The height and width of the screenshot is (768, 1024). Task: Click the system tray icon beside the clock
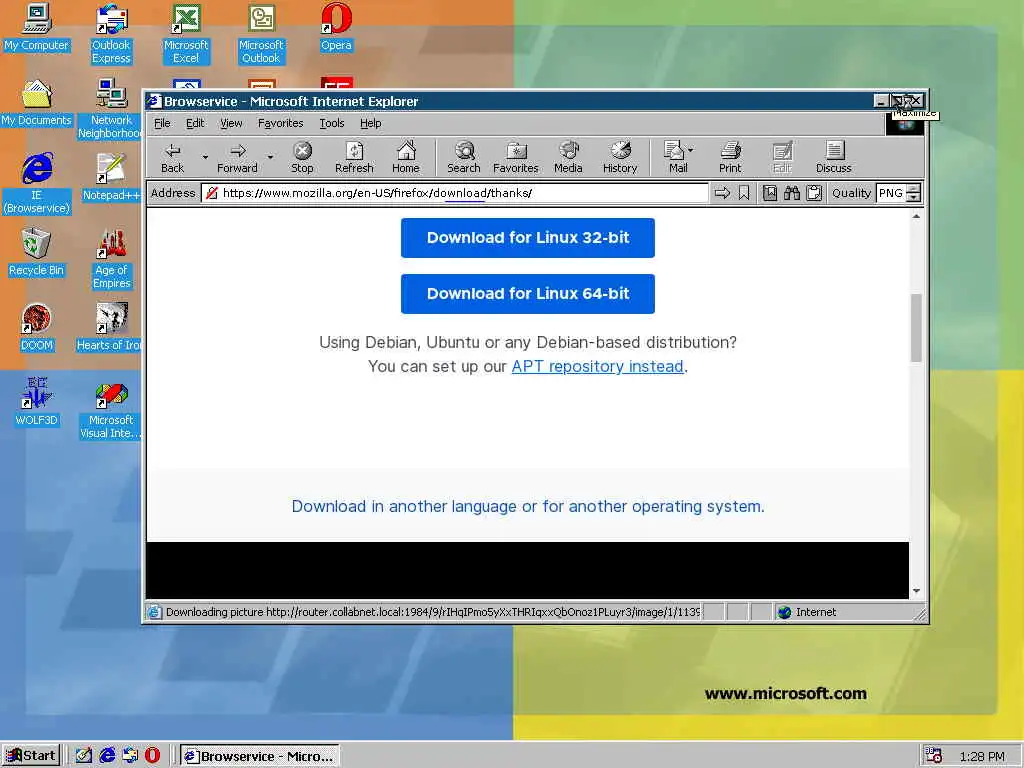point(934,756)
